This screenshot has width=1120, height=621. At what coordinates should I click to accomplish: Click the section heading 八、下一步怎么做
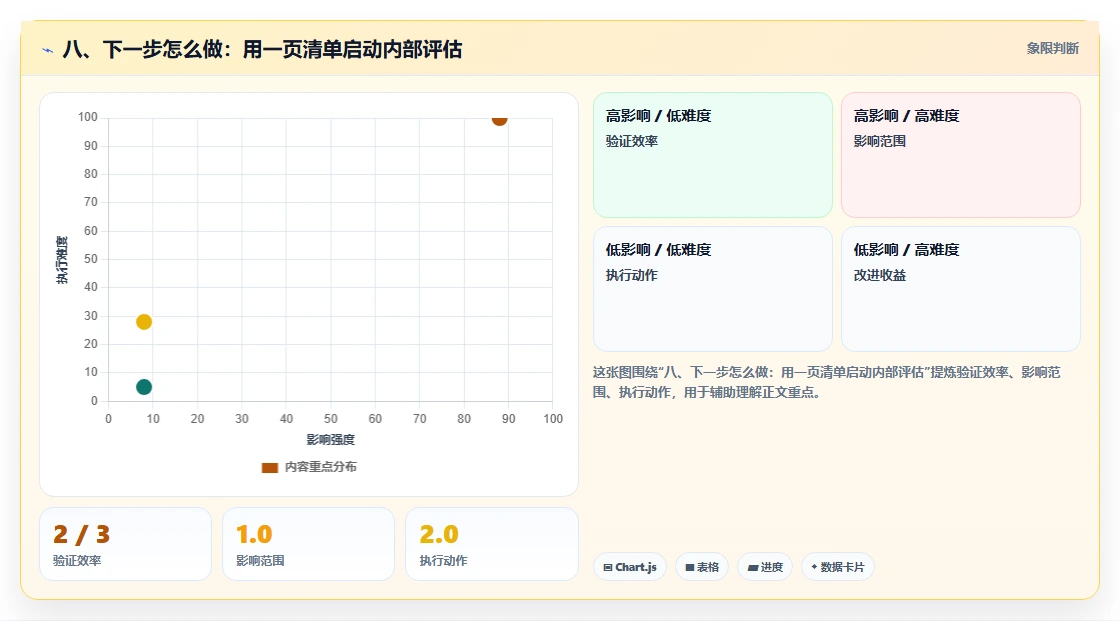point(262,49)
